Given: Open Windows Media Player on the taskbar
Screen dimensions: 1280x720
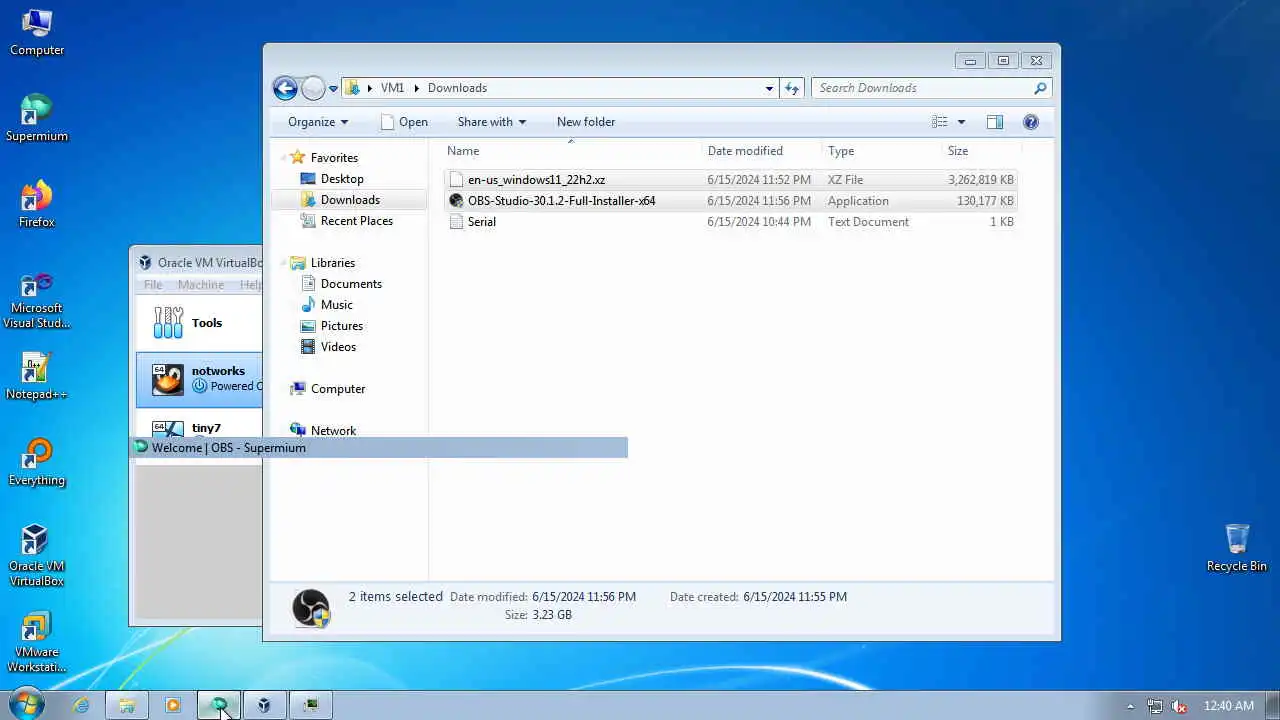Looking at the screenshot, I should pos(172,705).
